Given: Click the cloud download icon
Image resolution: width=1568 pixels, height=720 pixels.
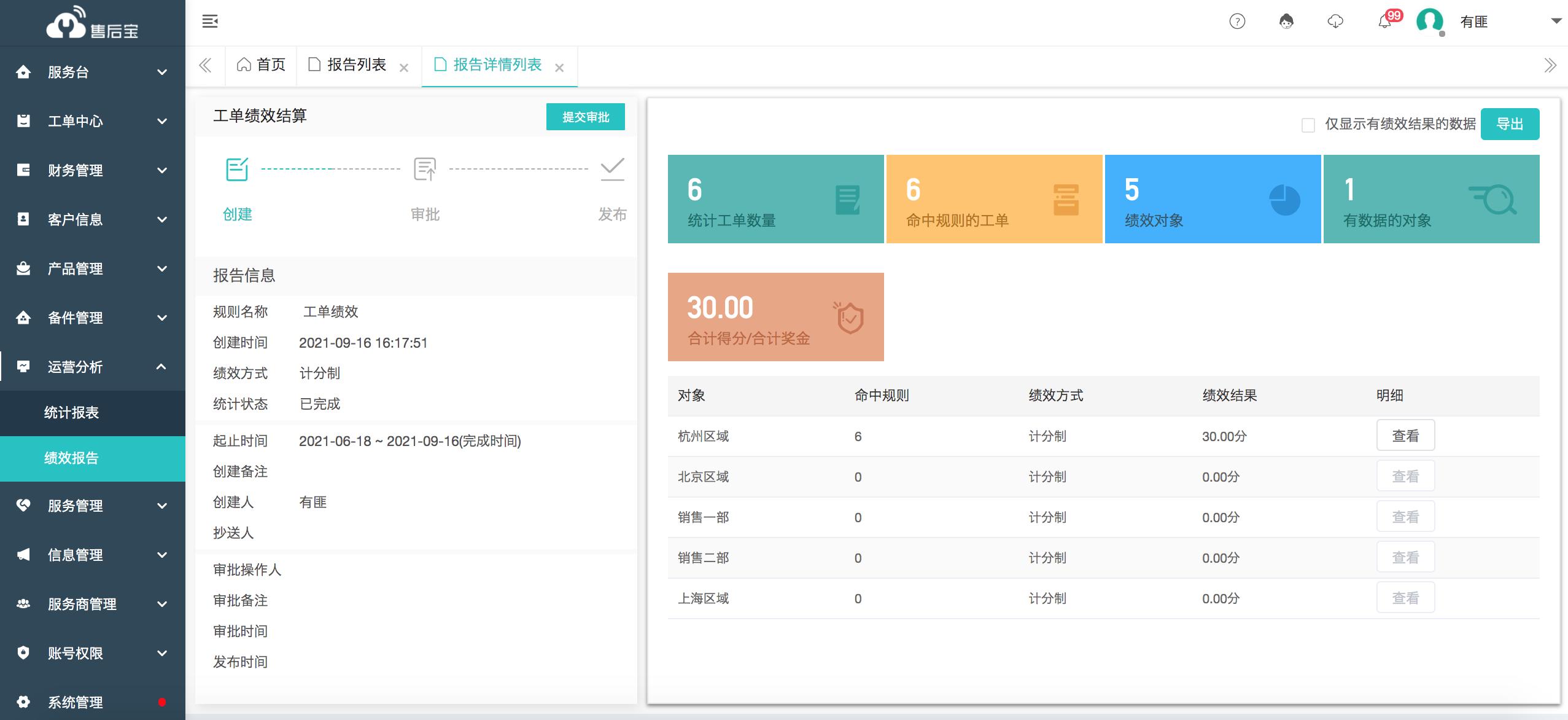Looking at the screenshot, I should pyautogui.click(x=1335, y=22).
